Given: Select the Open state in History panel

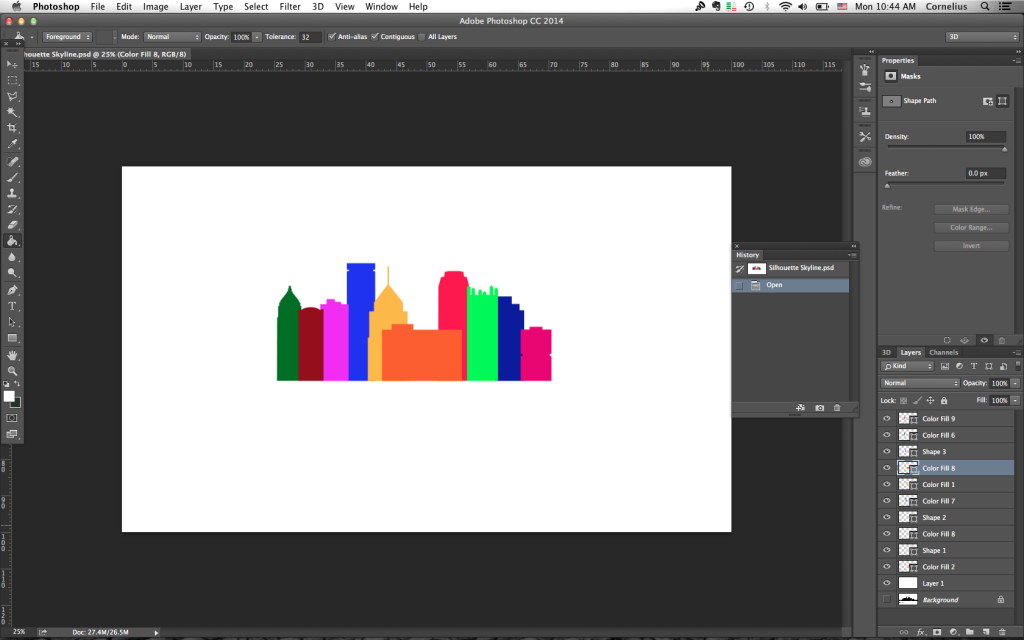Looking at the screenshot, I should coord(773,284).
